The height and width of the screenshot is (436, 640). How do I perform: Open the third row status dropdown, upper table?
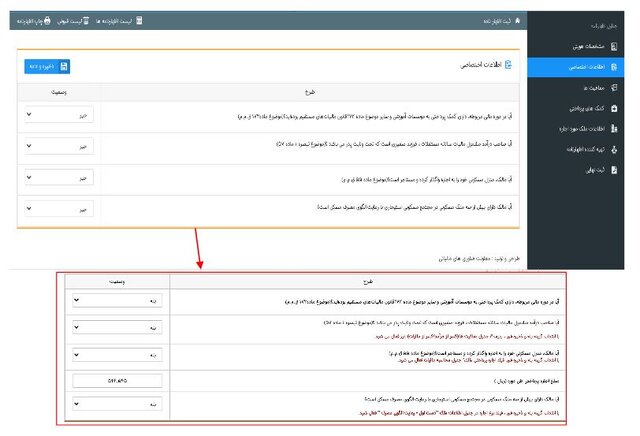pos(59,178)
